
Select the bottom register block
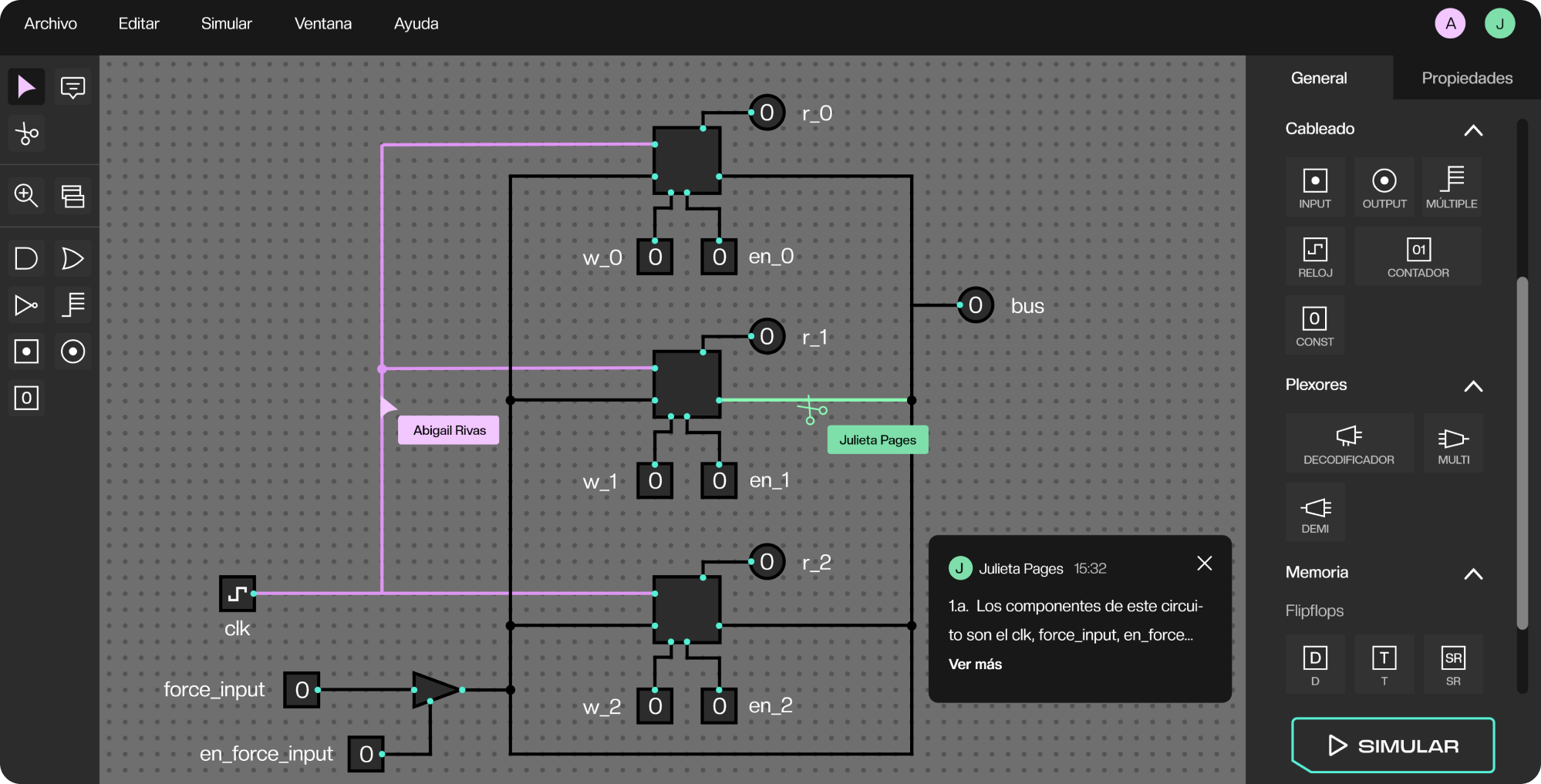[x=686, y=610]
